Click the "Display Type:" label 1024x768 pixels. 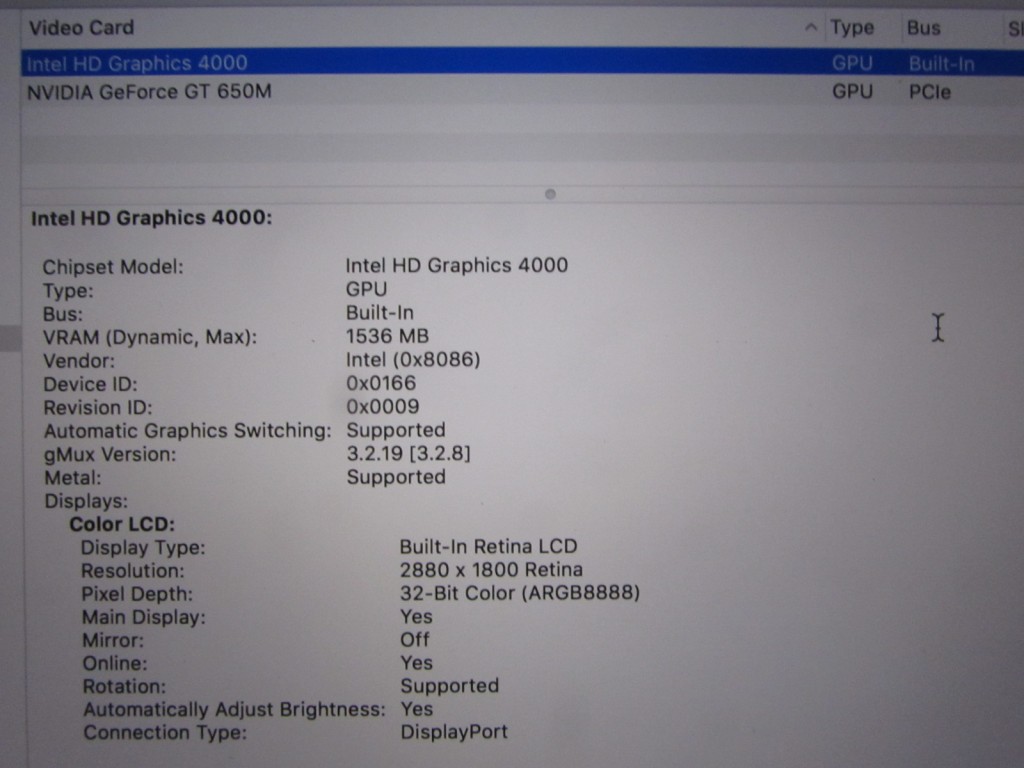(143, 548)
